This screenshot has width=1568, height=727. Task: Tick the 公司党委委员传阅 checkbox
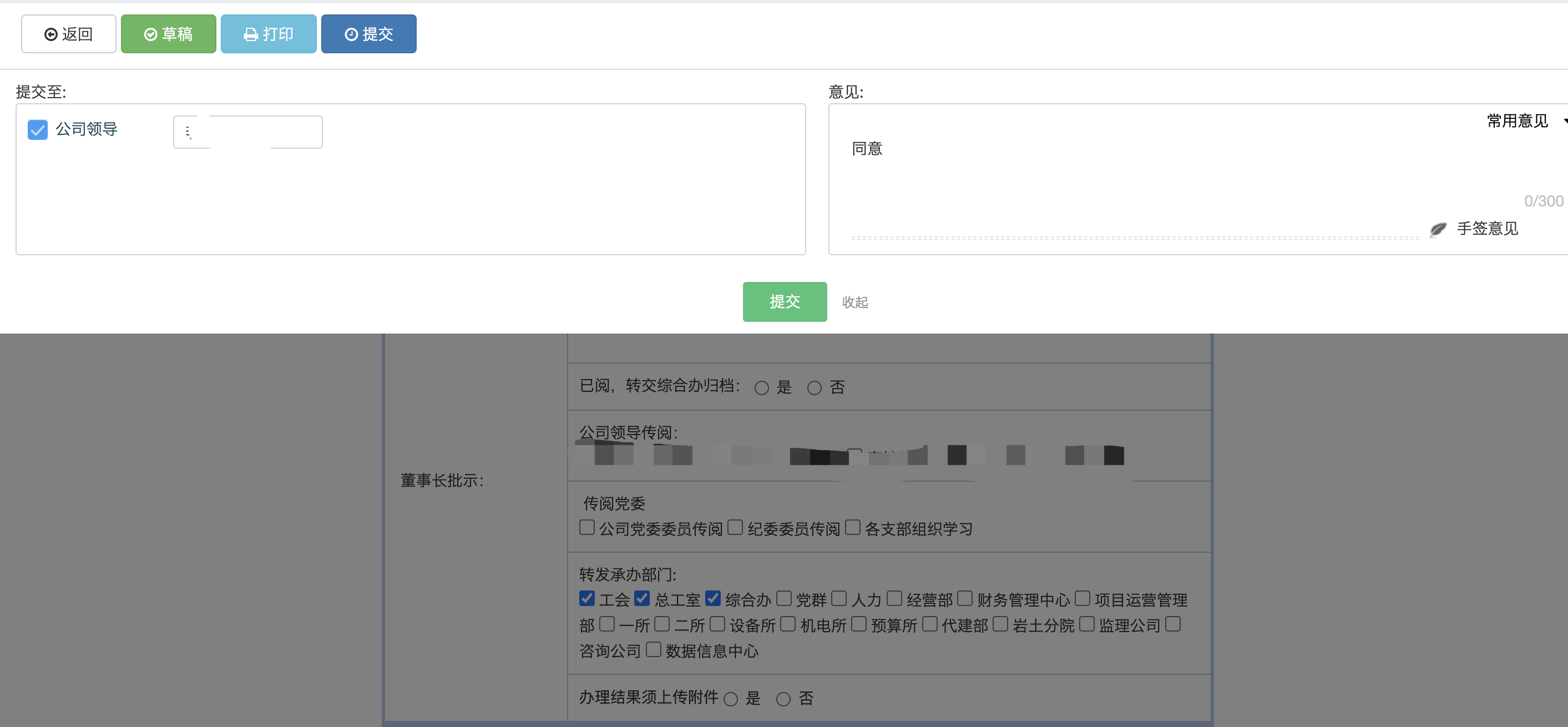point(587,527)
